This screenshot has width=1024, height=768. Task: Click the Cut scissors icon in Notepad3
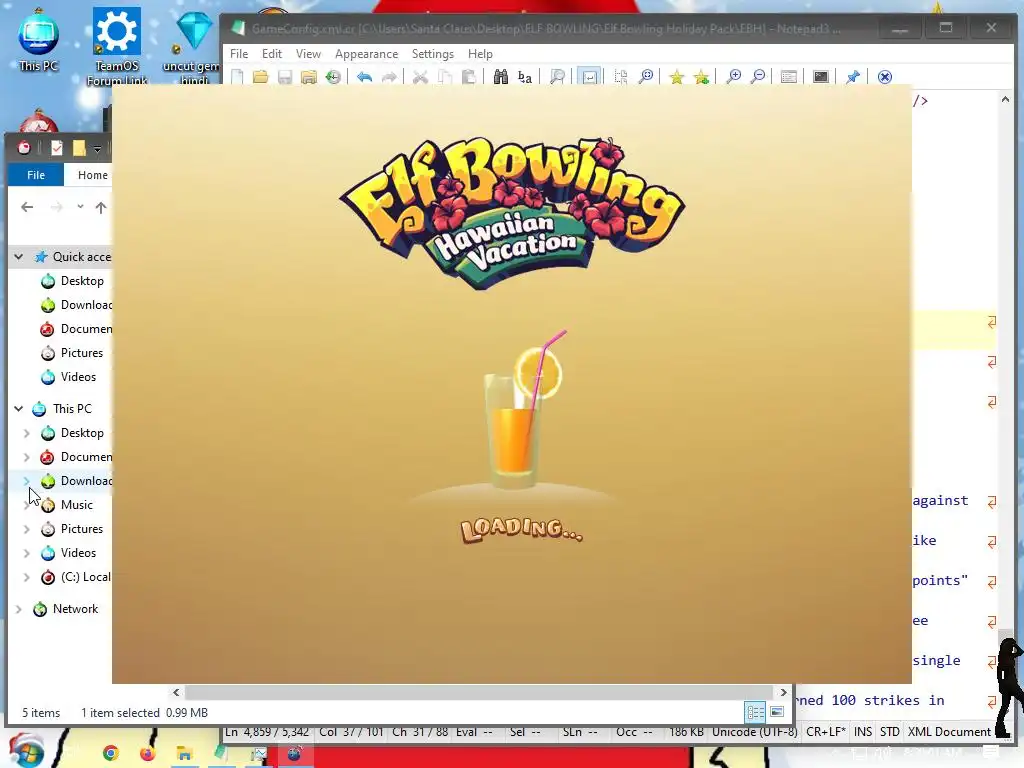pos(421,77)
